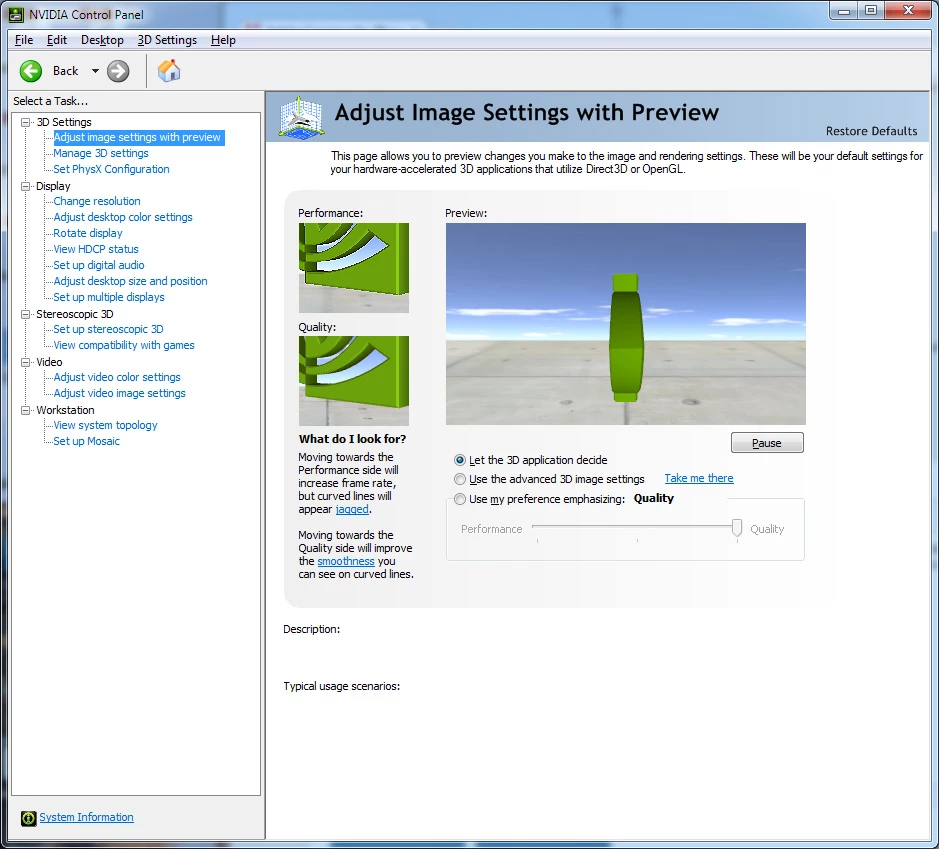Collapse the Workstation tree node
939x849 pixels.
[26, 410]
